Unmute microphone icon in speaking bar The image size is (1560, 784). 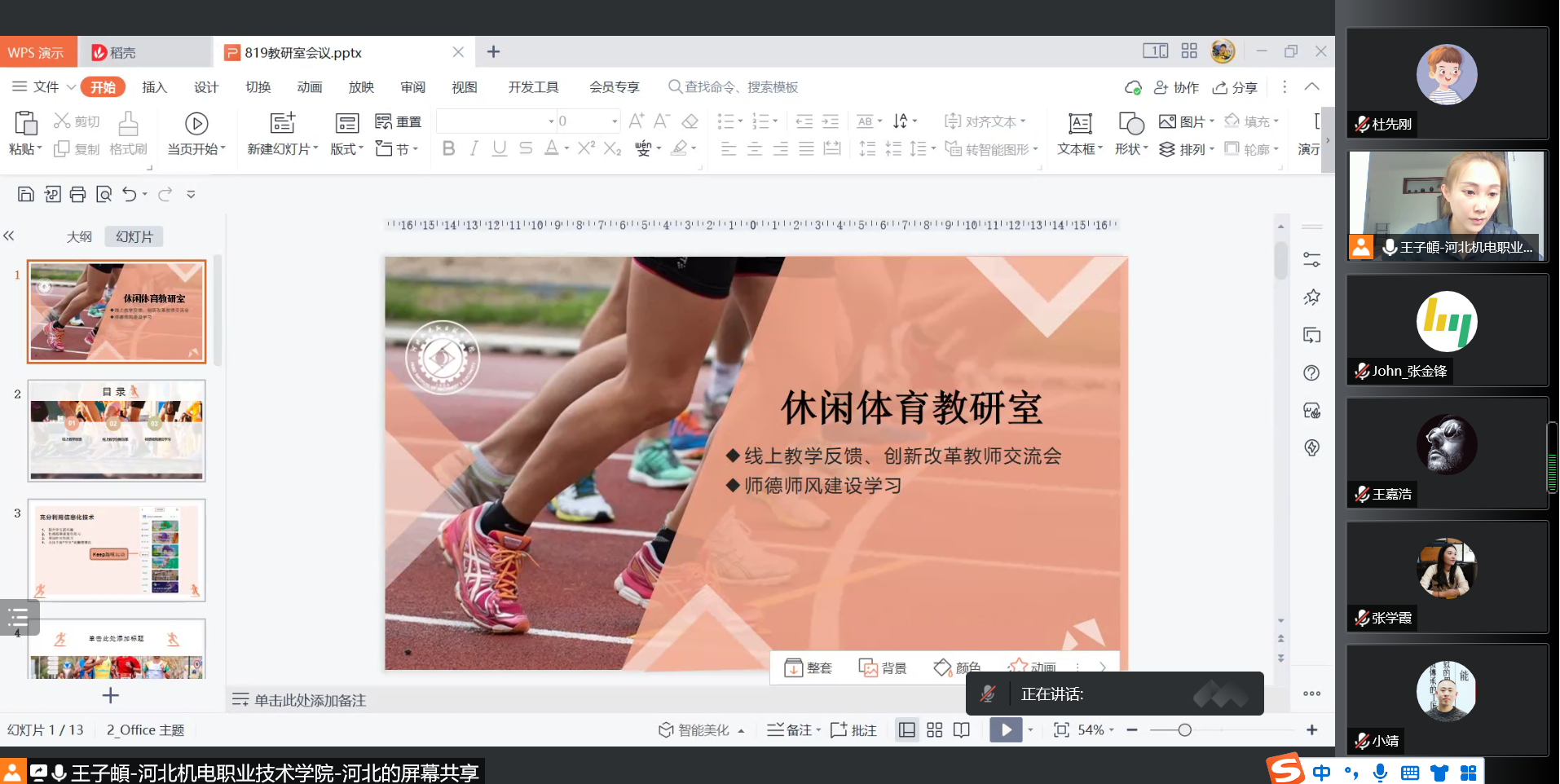[988, 694]
